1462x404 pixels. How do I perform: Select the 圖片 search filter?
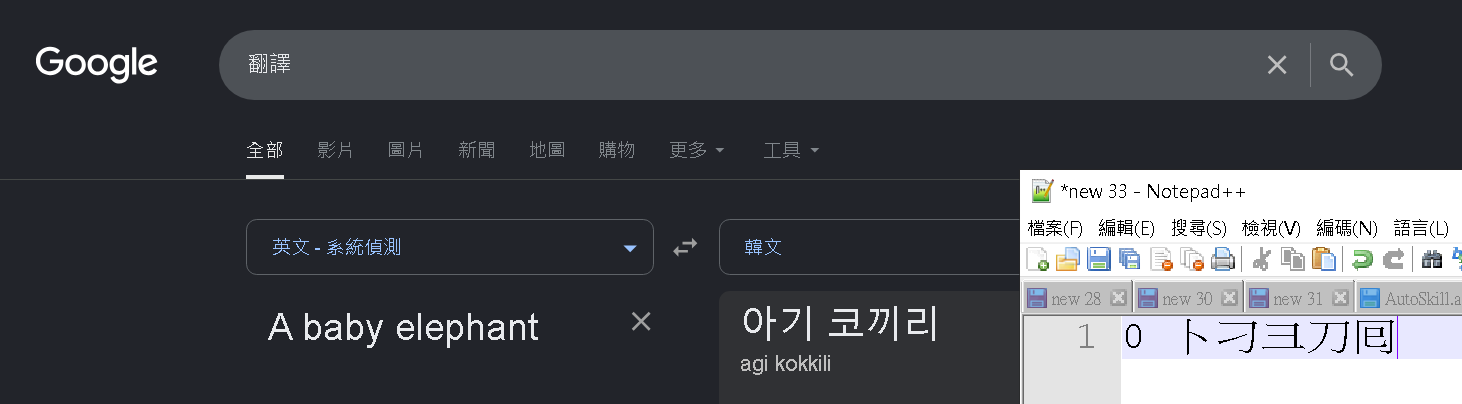[405, 150]
